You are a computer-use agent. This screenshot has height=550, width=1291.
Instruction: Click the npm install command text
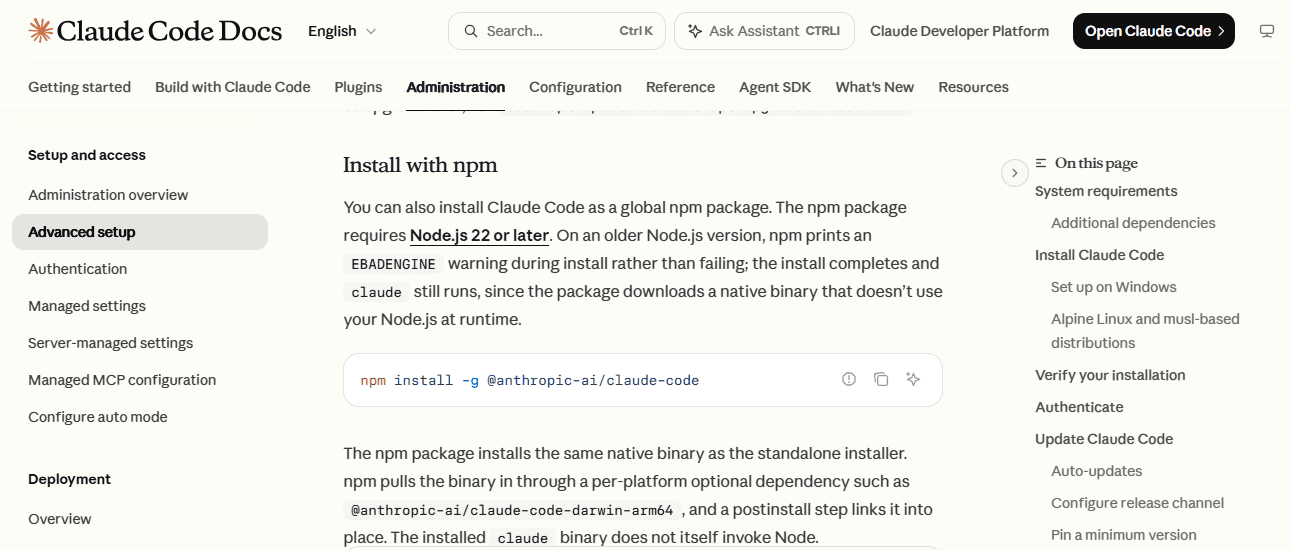[530, 380]
